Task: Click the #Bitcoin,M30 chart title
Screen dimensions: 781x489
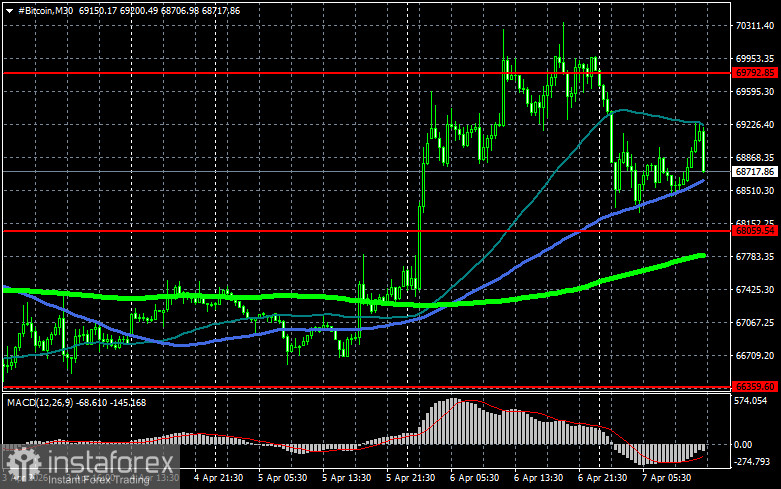Action: click(x=45, y=10)
